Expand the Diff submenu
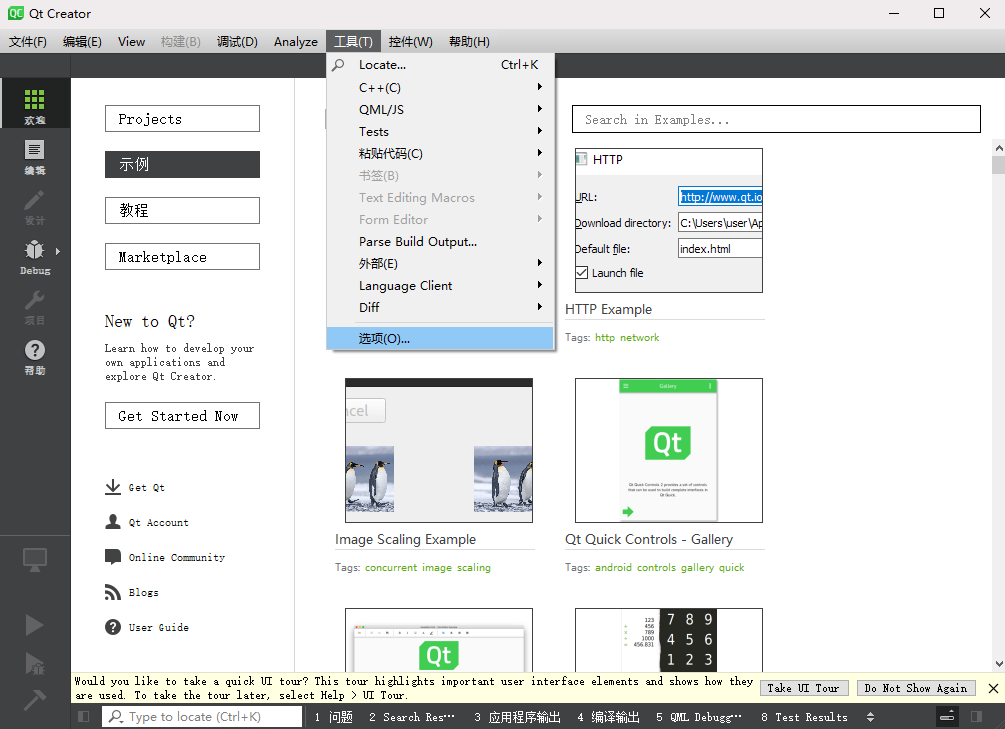The image size is (1005, 729). (440, 307)
